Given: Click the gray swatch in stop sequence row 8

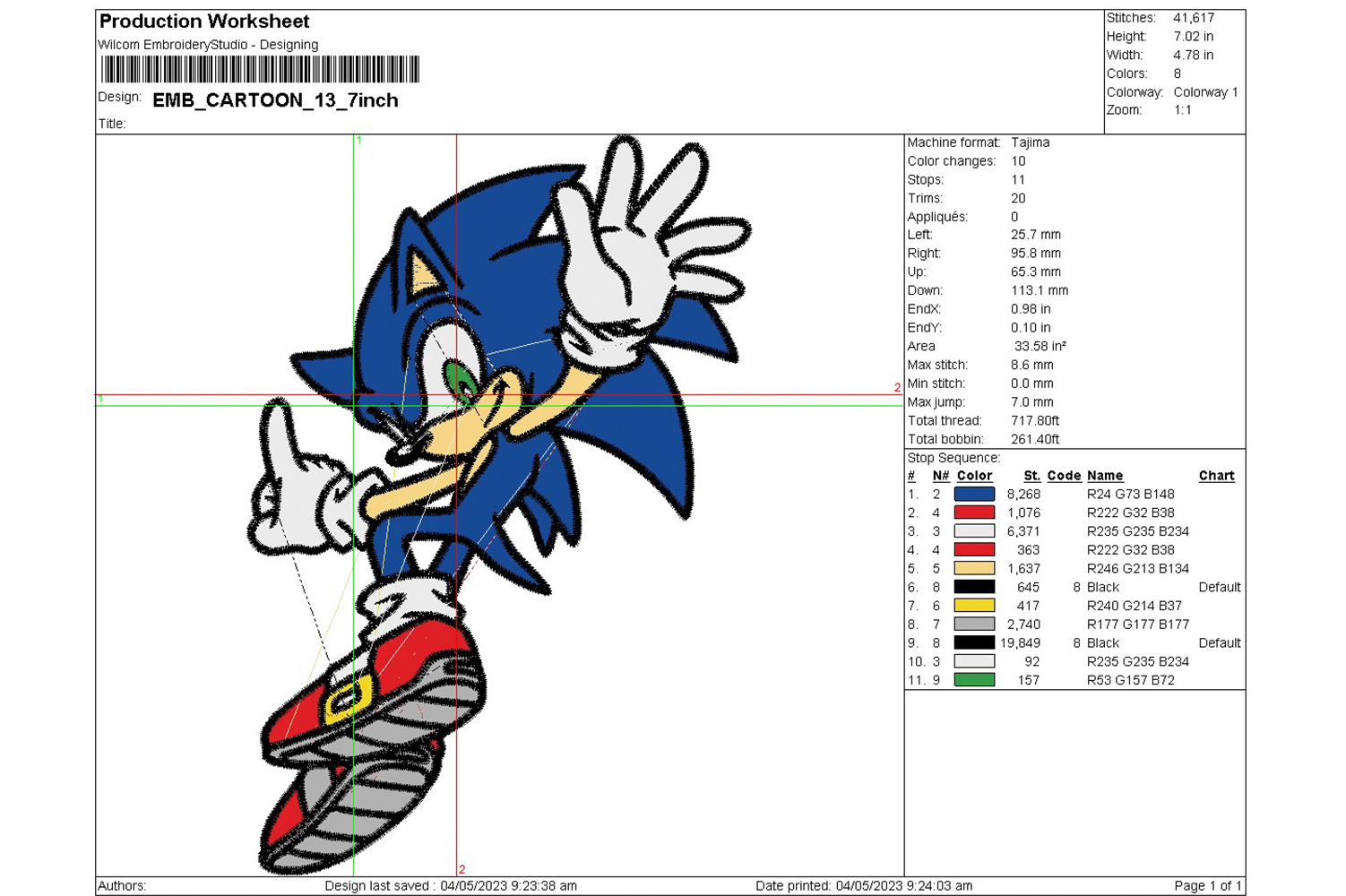Looking at the screenshot, I should click(974, 624).
